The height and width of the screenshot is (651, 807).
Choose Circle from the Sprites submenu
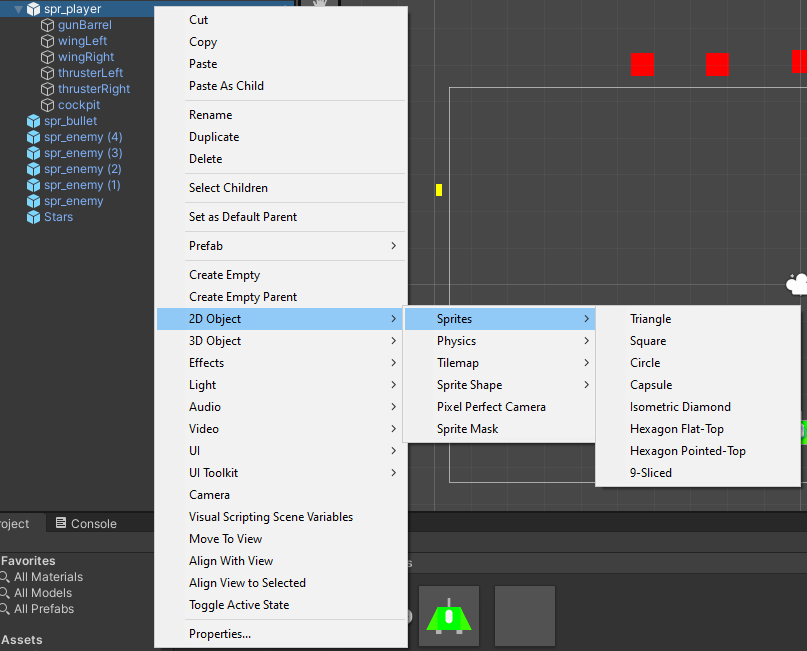645,363
